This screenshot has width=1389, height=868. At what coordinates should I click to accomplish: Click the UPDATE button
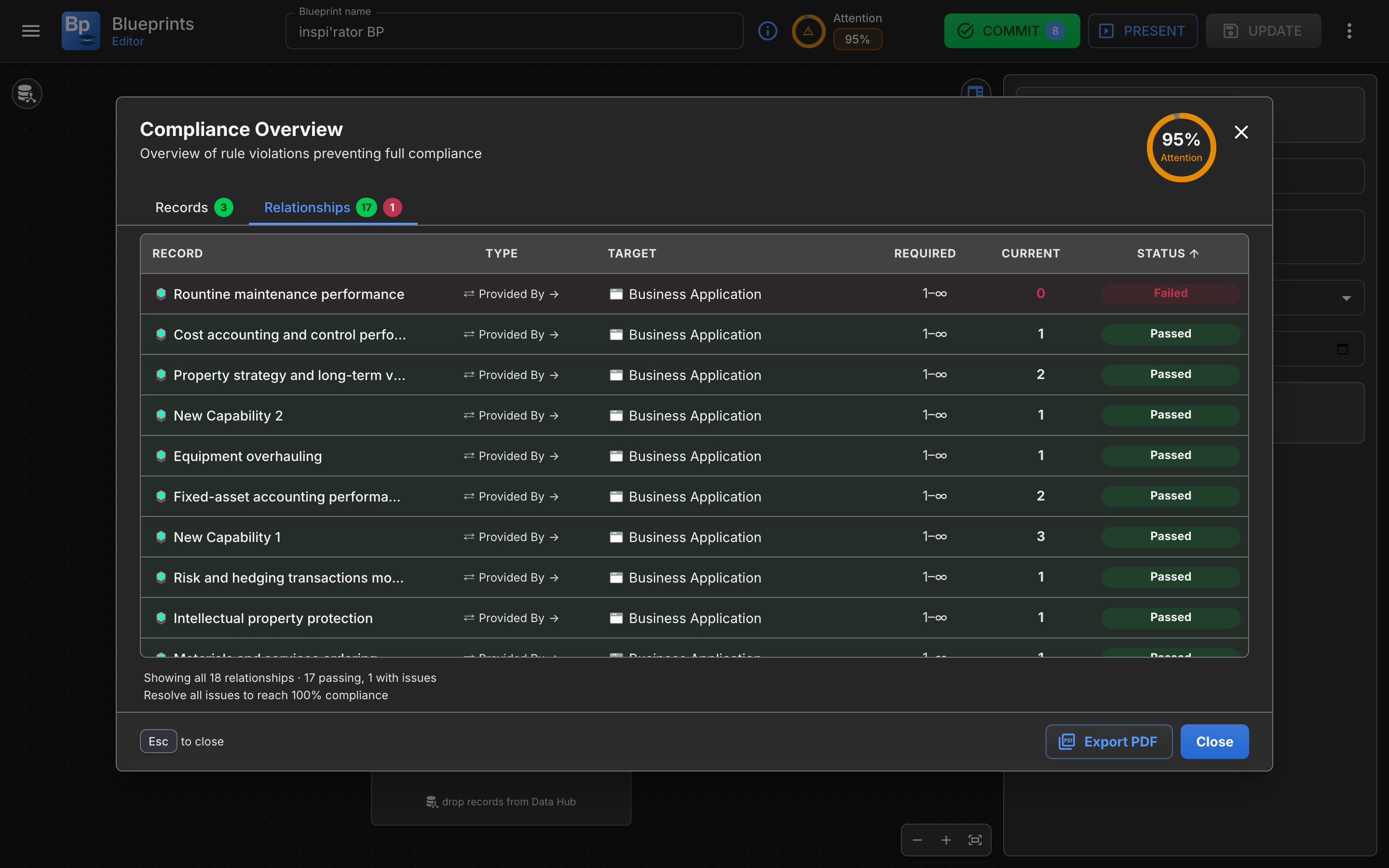pos(1263,31)
